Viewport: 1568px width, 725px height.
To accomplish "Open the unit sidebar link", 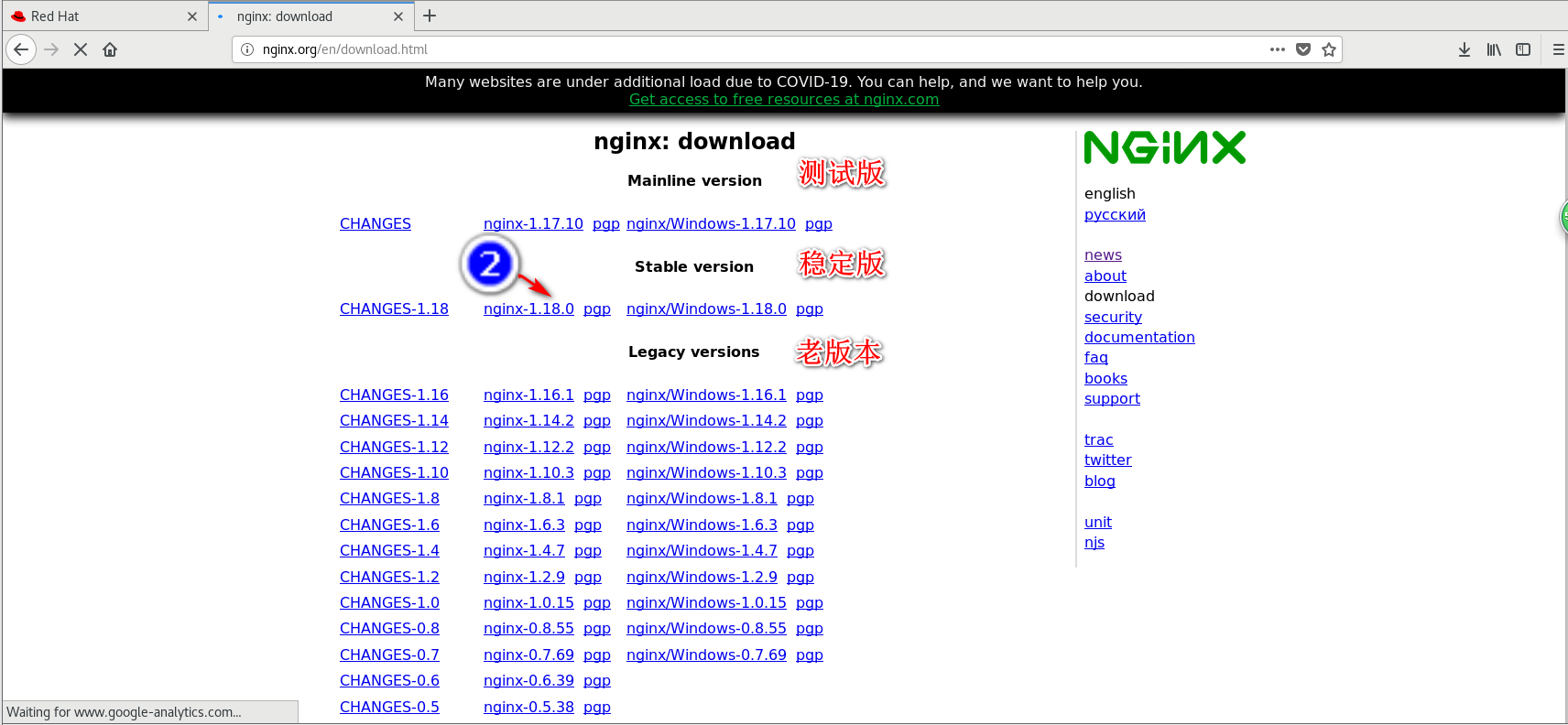I will coord(1098,522).
